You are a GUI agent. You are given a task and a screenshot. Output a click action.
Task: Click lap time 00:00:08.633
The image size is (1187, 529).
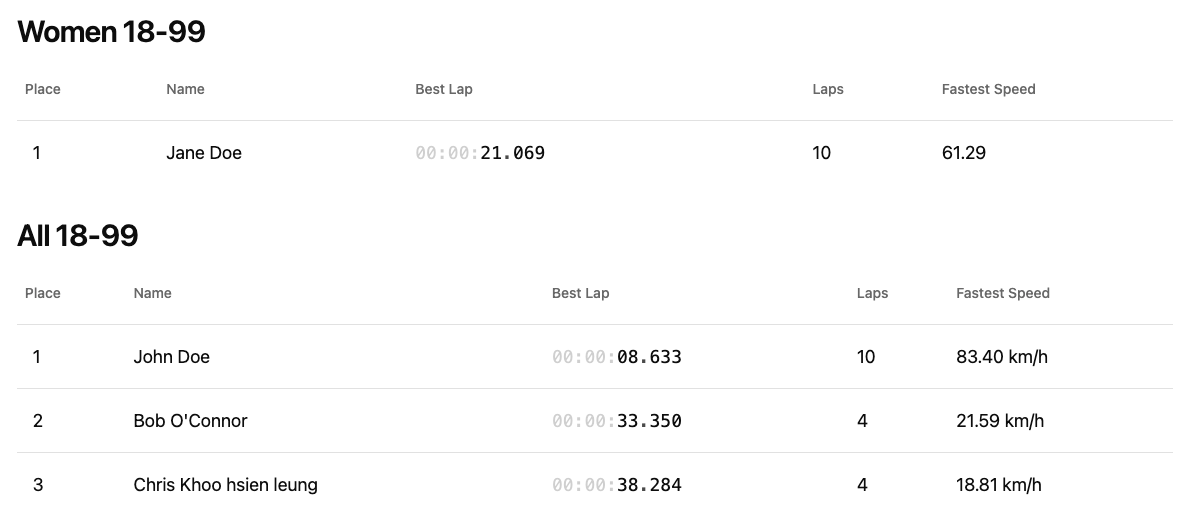click(x=617, y=357)
